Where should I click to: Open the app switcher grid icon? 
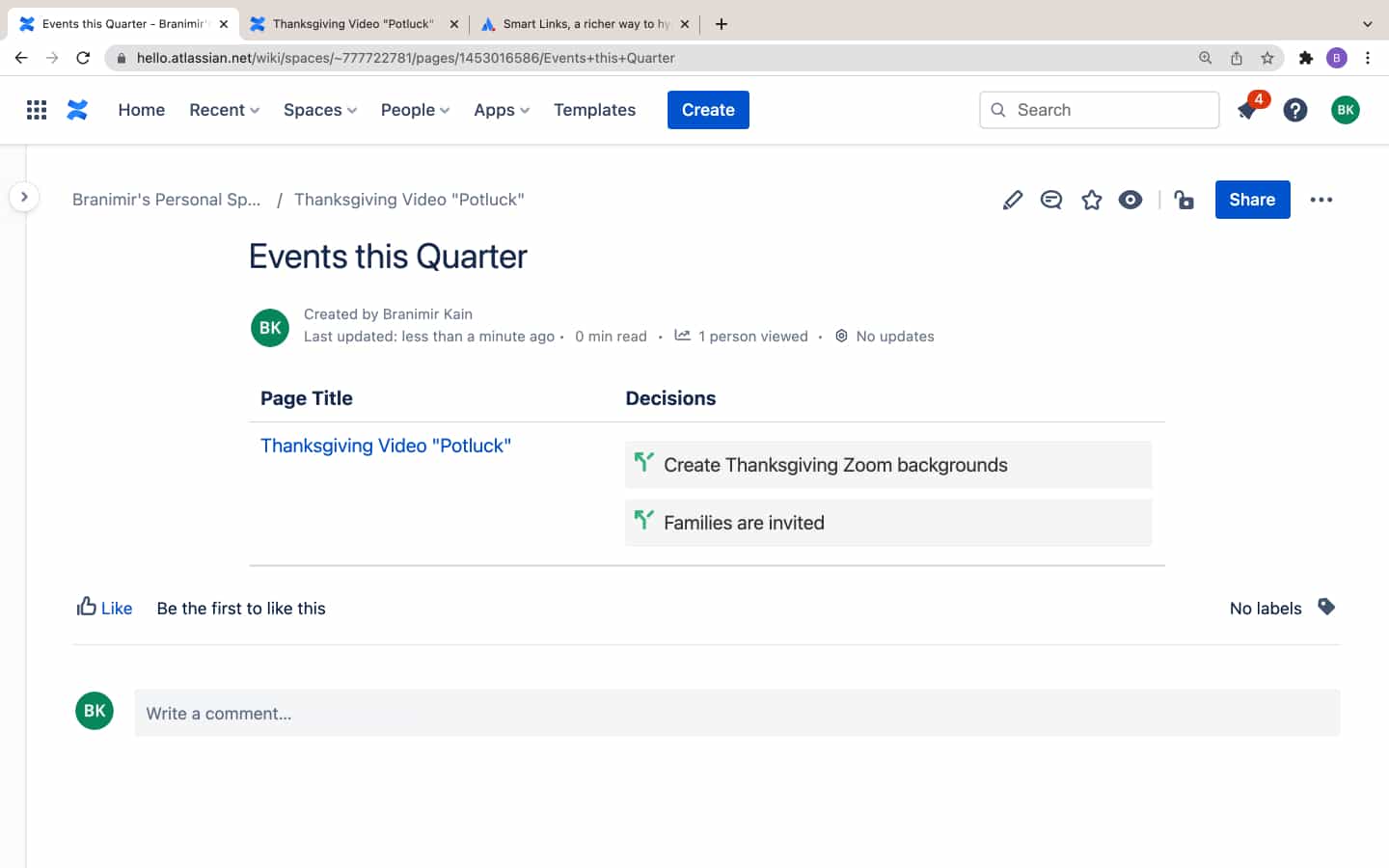[36, 109]
